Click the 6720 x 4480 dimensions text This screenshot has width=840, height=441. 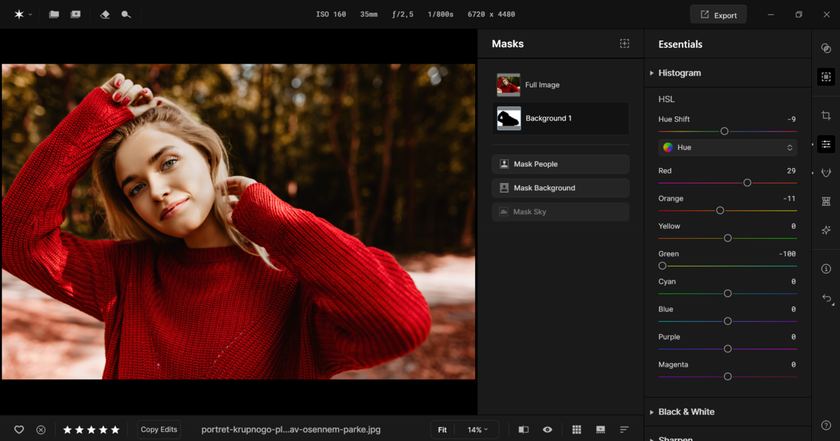(x=491, y=14)
